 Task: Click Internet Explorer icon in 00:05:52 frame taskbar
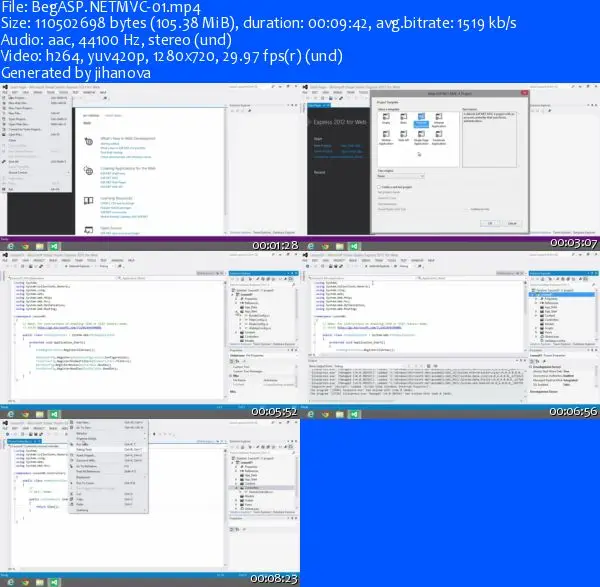11,414
